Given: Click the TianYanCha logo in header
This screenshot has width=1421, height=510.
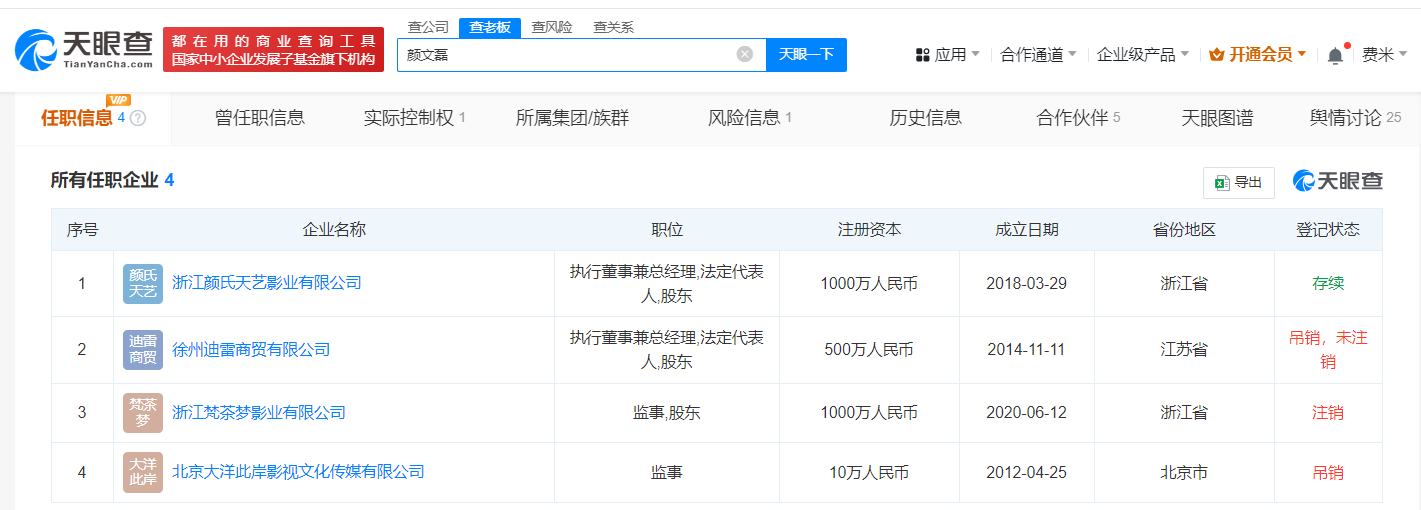Looking at the screenshot, I should tap(85, 49).
